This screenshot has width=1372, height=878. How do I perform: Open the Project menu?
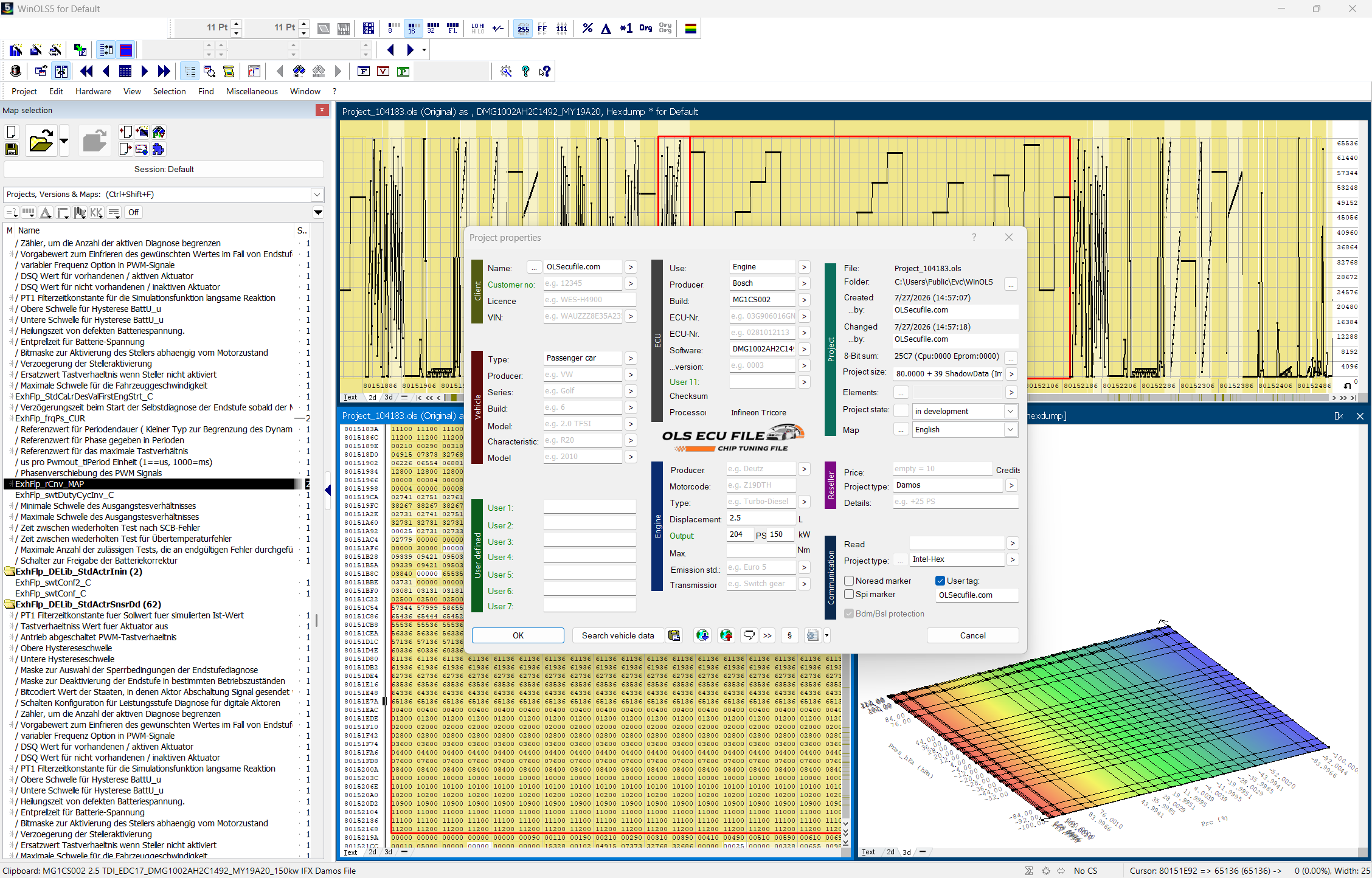24,91
